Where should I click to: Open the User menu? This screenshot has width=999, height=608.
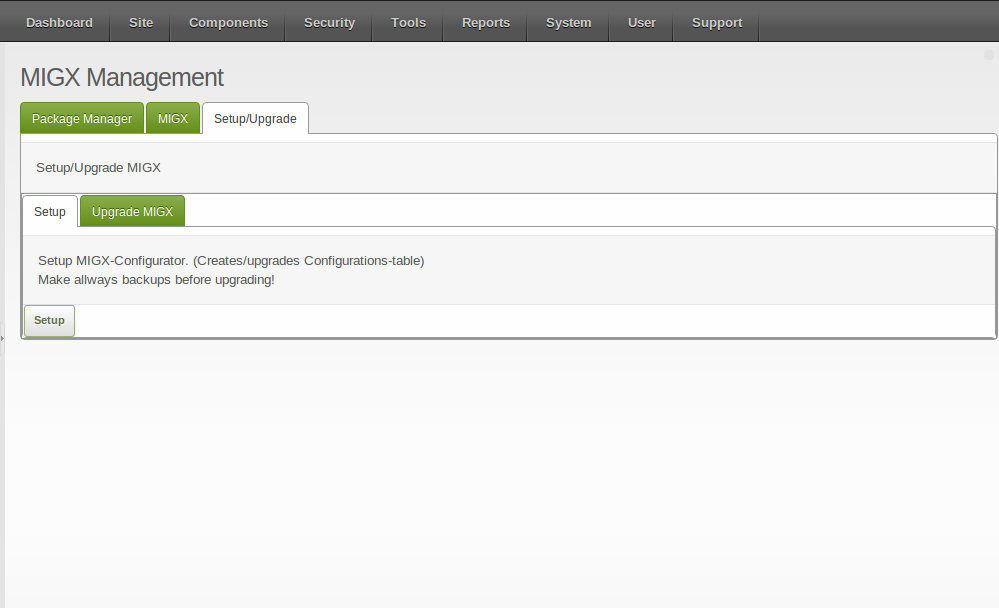(x=642, y=23)
